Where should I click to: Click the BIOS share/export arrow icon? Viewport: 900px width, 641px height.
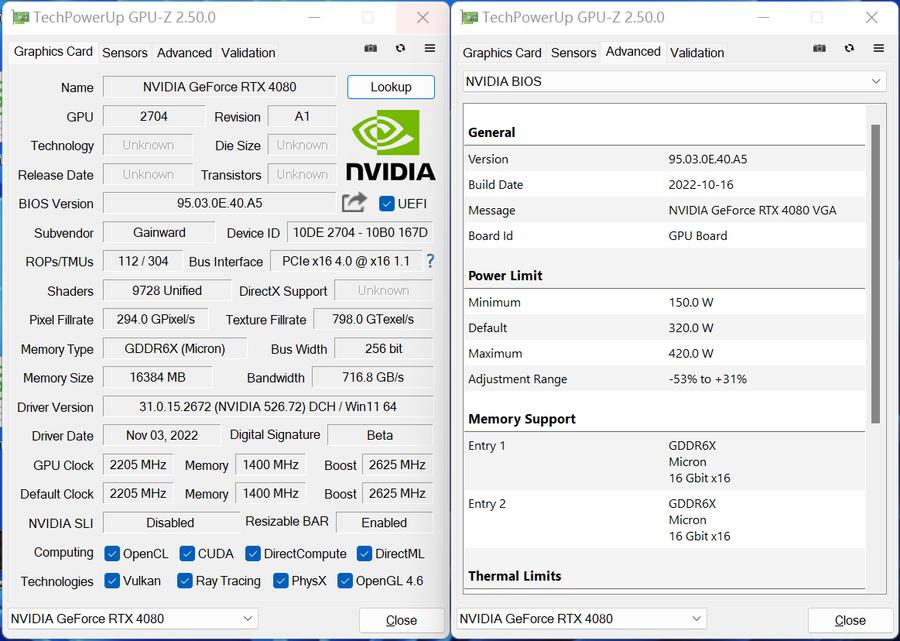click(x=354, y=203)
